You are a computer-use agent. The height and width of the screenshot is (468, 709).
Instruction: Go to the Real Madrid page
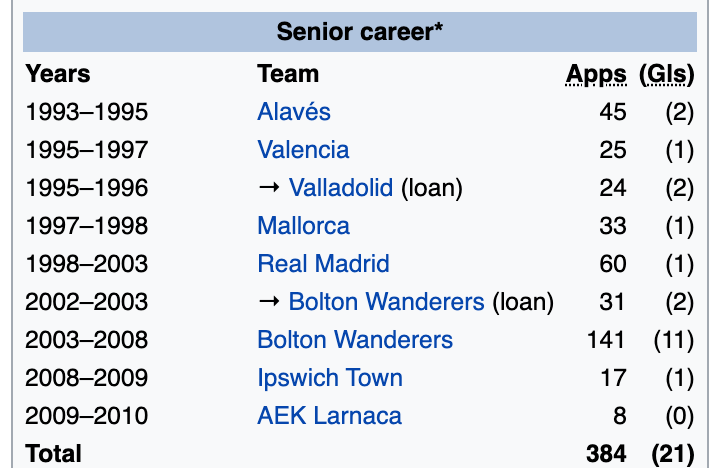click(x=323, y=263)
